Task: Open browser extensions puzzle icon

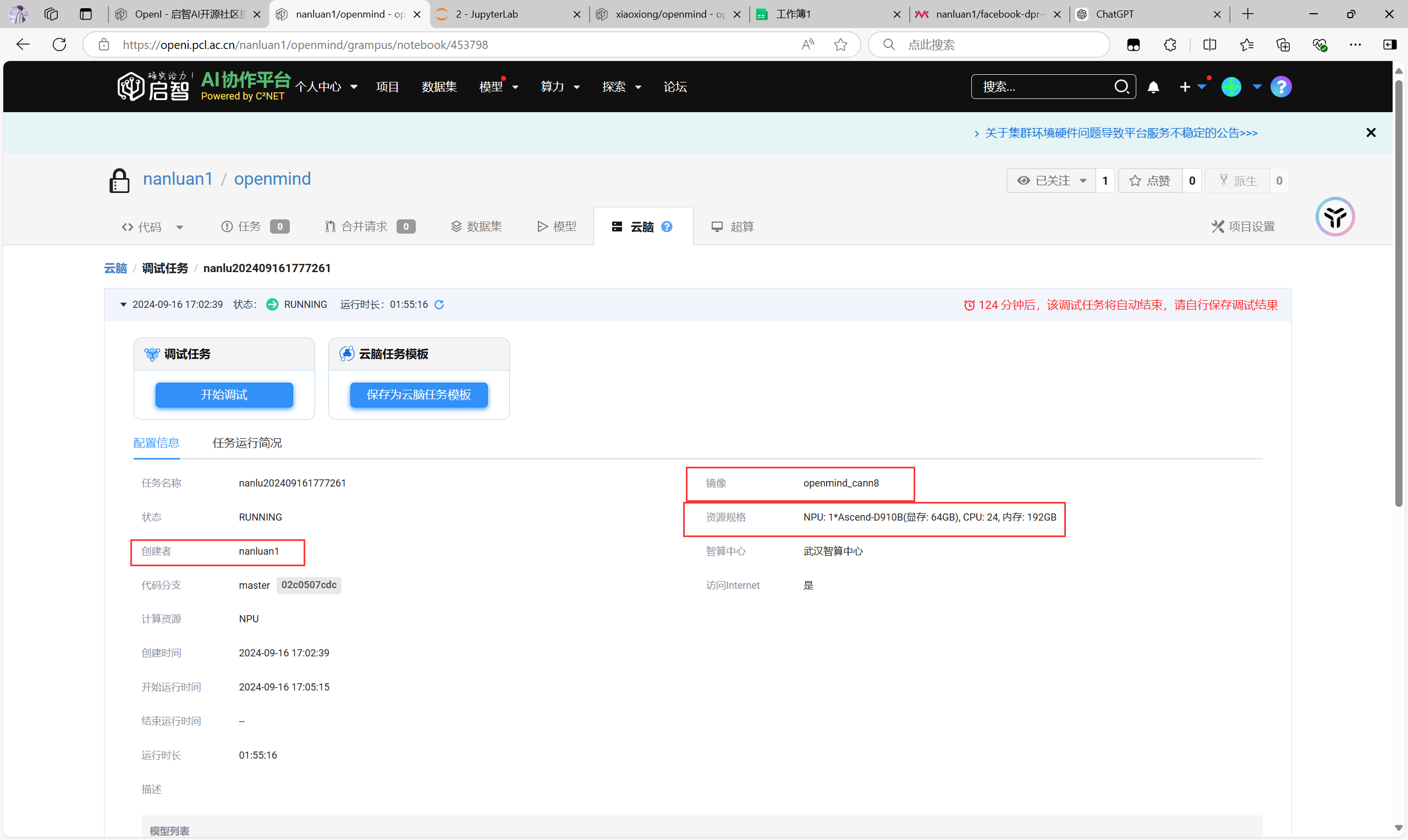Action: 1170,45
